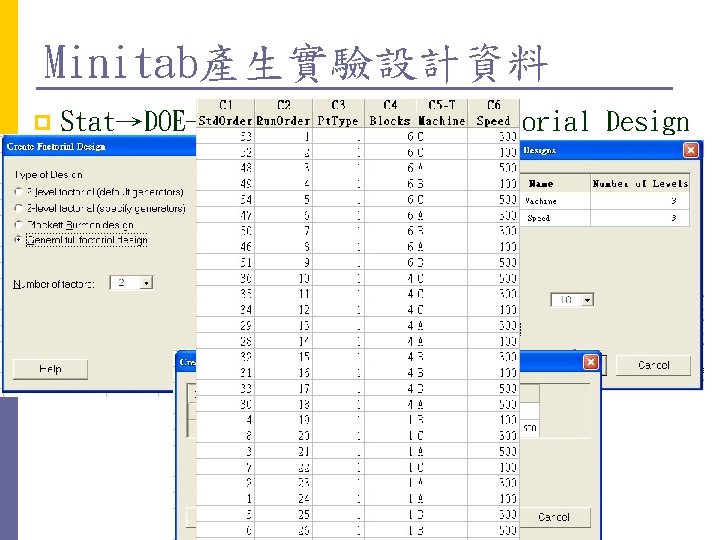Click Machine number of levels field
Screen dimensions: 720x540
[x=640, y=201]
